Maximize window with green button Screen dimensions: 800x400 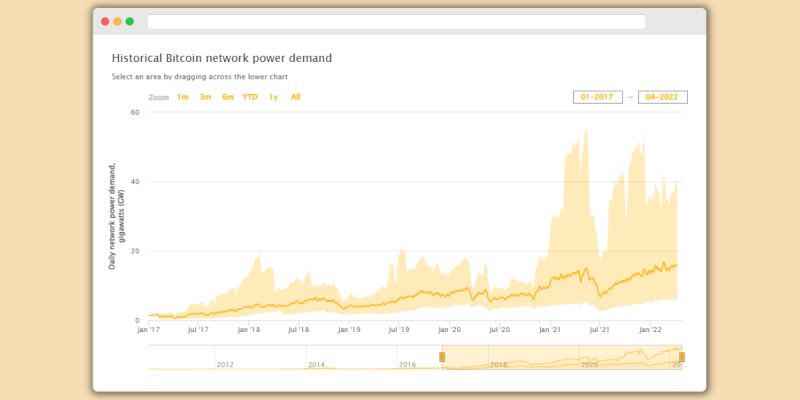[130, 21]
